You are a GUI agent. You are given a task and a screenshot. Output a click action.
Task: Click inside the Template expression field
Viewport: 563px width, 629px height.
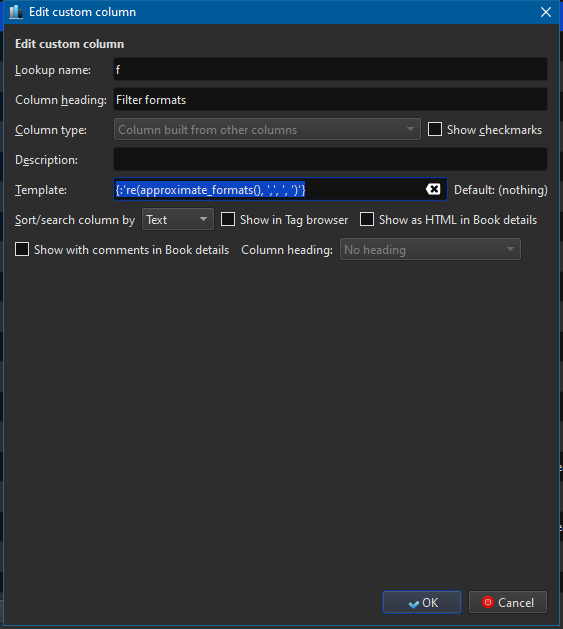click(280, 189)
